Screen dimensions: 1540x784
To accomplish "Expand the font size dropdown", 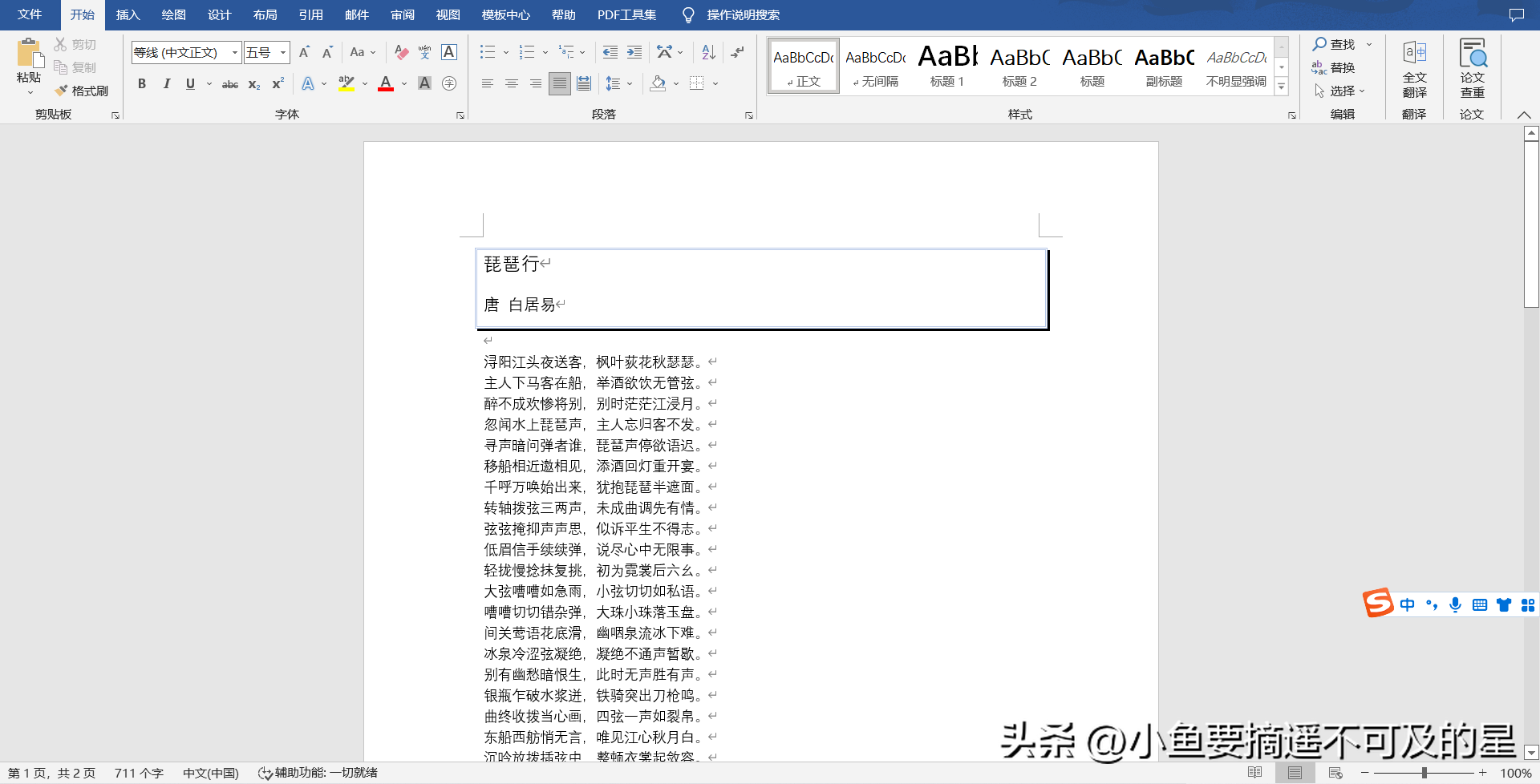I will click(283, 53).
